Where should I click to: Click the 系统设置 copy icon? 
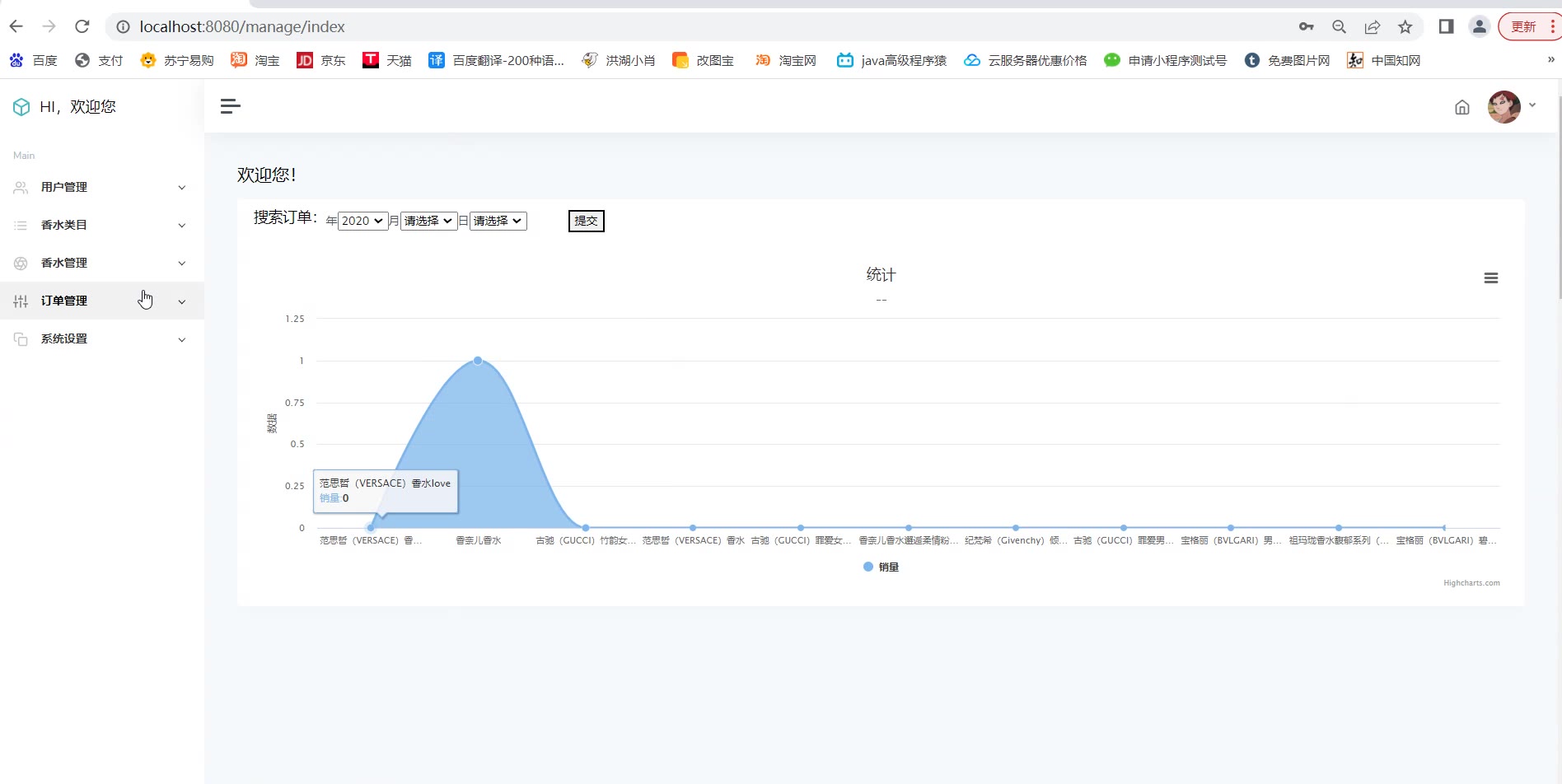click(x=21, y=339)
